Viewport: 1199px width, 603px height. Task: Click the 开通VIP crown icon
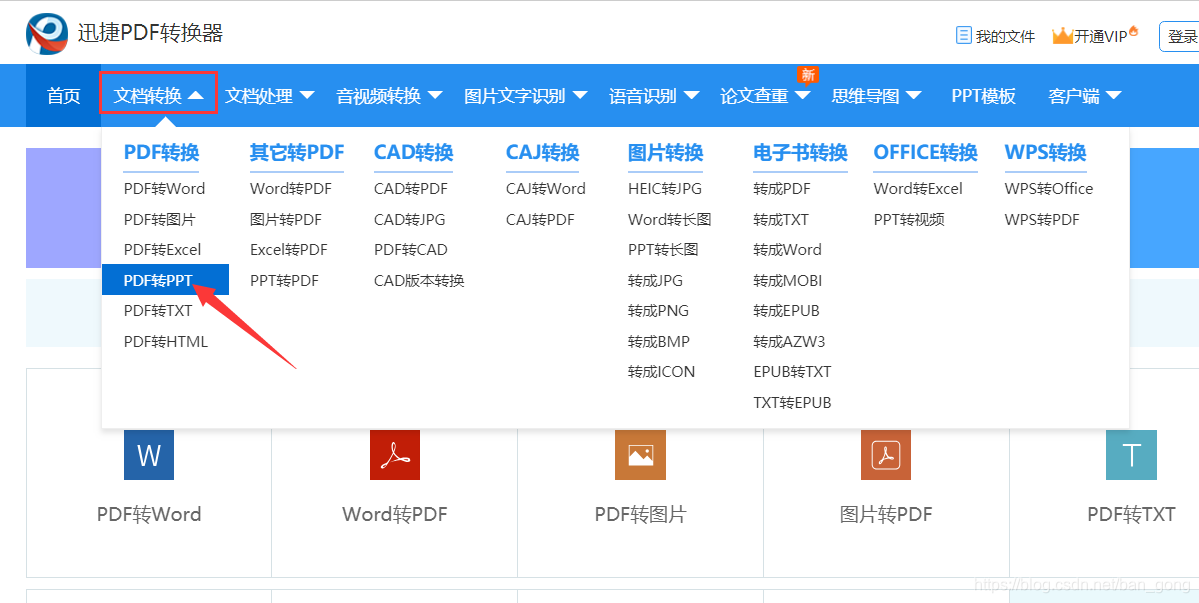click(1062, 35)
